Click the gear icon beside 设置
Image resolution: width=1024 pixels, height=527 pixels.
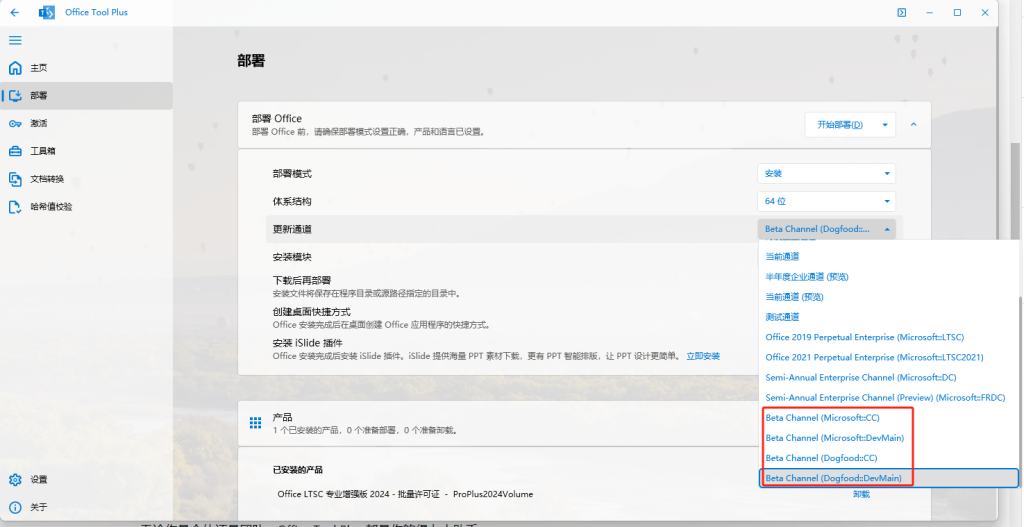pyautogui.click(x=15, y=479)
